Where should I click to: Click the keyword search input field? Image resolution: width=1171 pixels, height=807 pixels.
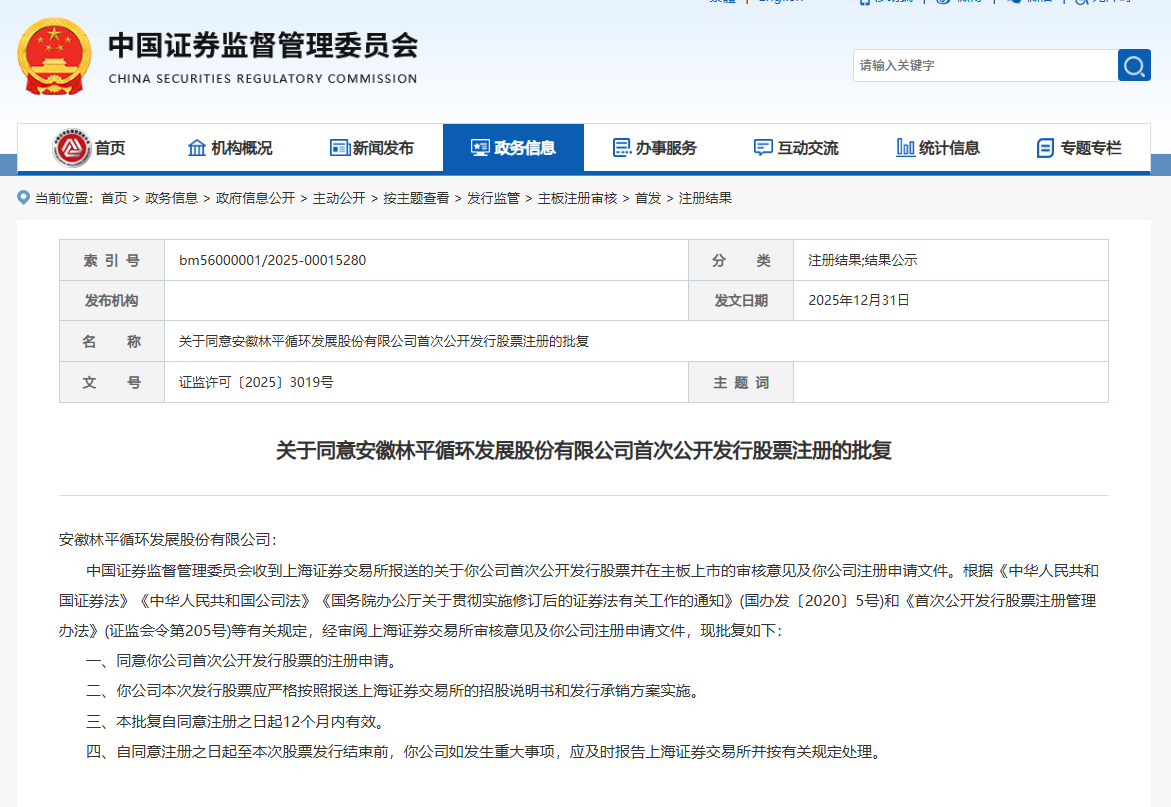(x=980, y=65)
